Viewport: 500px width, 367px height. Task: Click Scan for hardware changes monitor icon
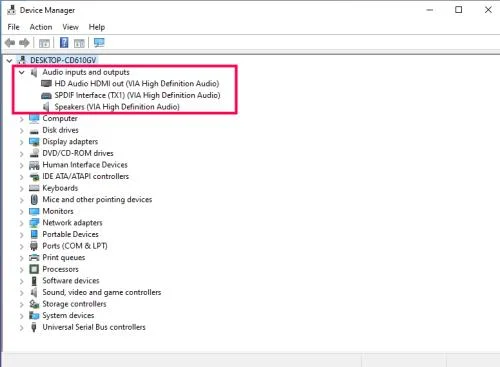click(99, 43)
